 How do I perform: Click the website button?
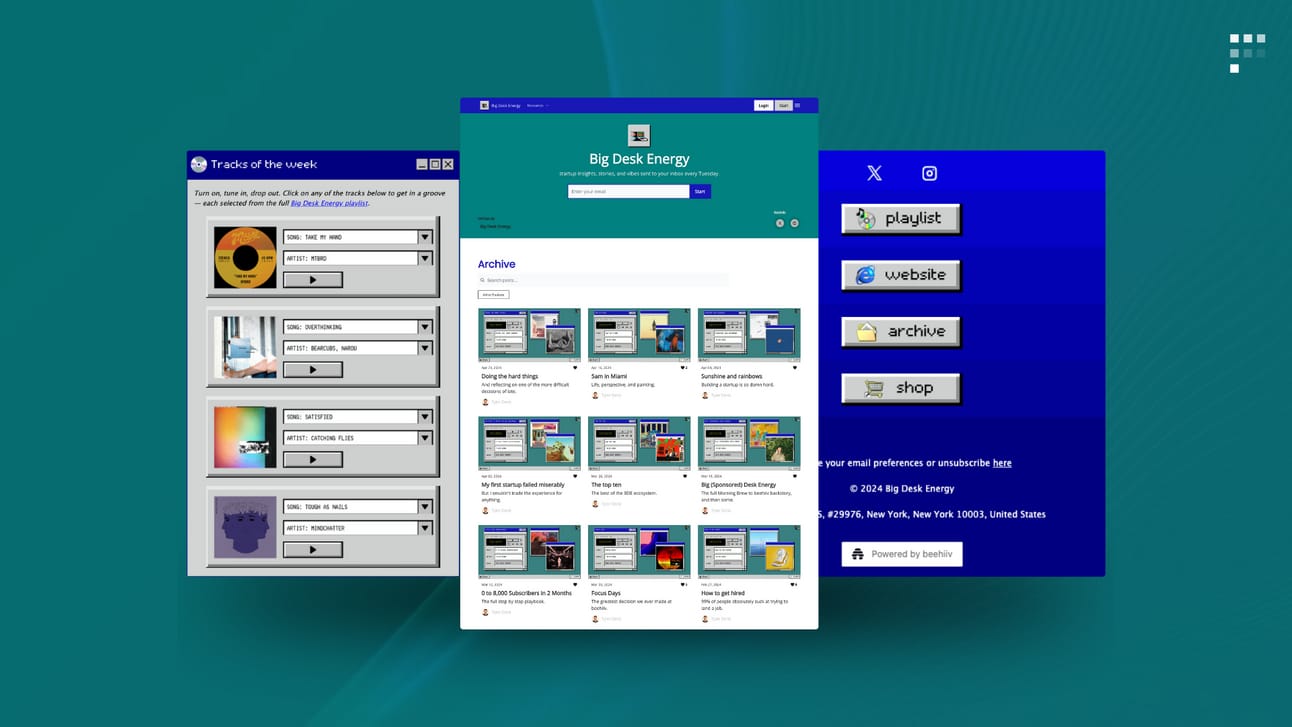tap(901, 275)
